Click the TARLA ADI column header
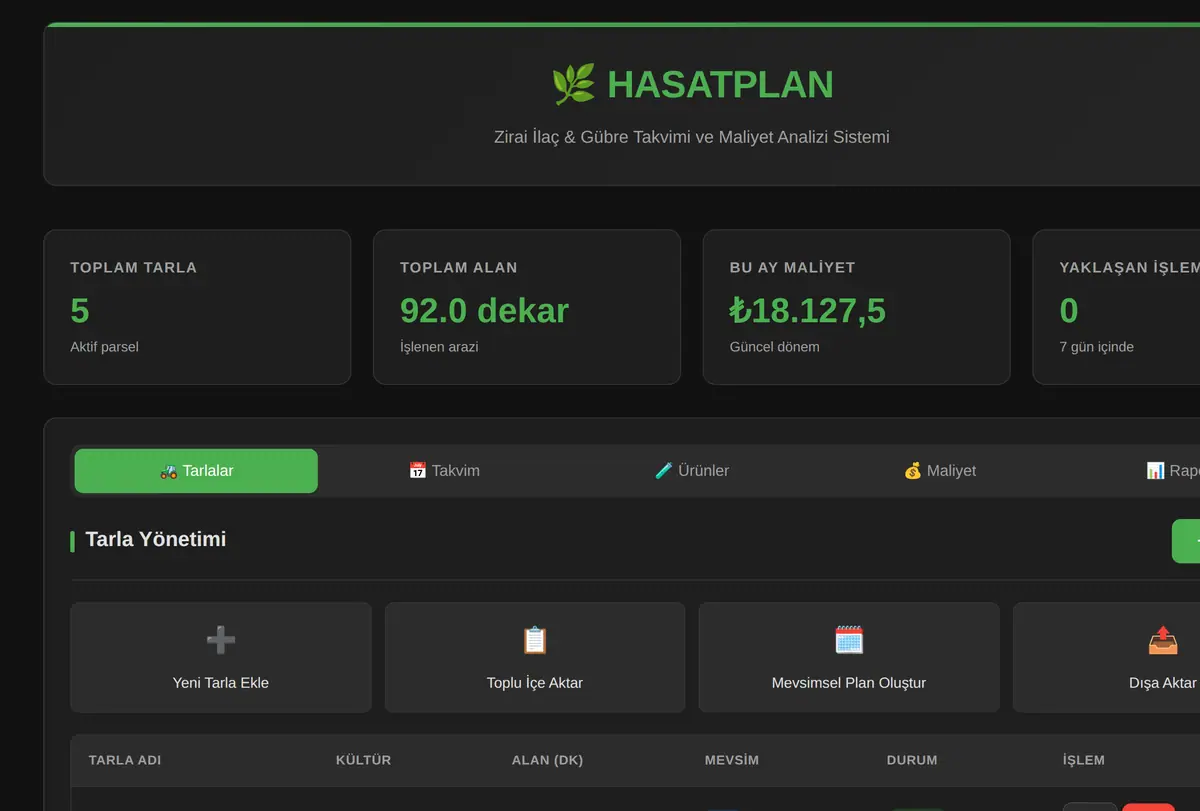 click(125, 760)
